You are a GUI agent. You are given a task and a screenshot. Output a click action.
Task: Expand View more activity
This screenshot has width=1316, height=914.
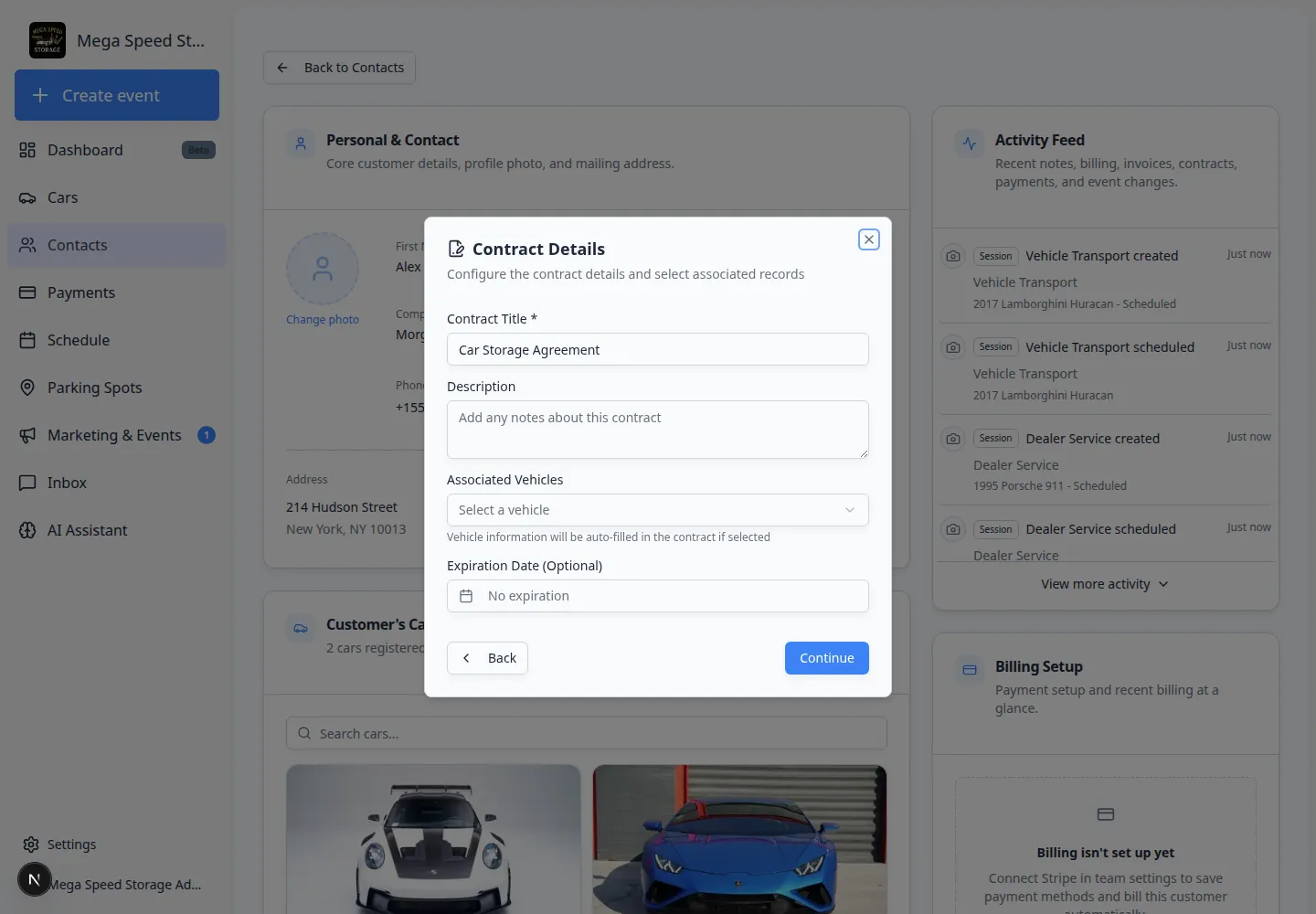[x=1105, y=584]
